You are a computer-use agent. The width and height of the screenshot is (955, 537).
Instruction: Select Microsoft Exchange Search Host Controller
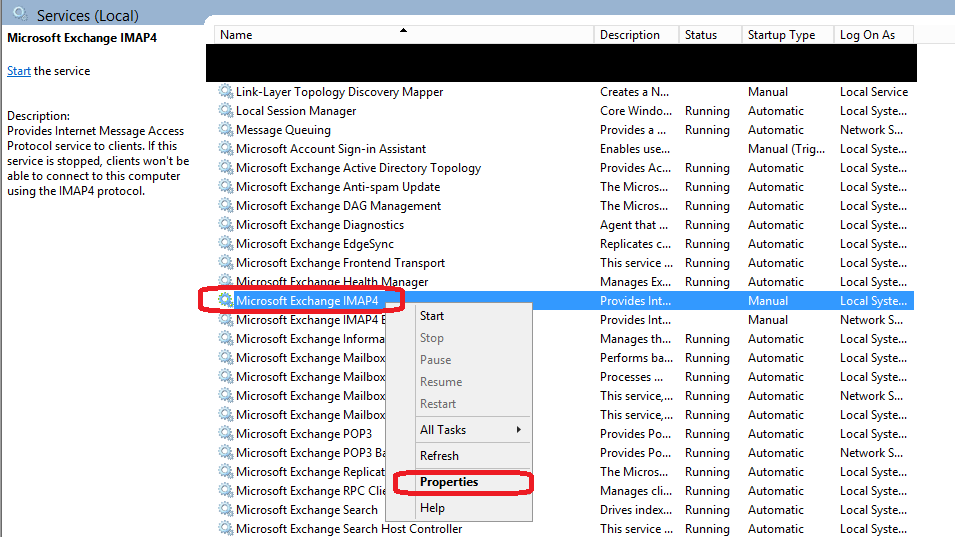pos(349,528)
